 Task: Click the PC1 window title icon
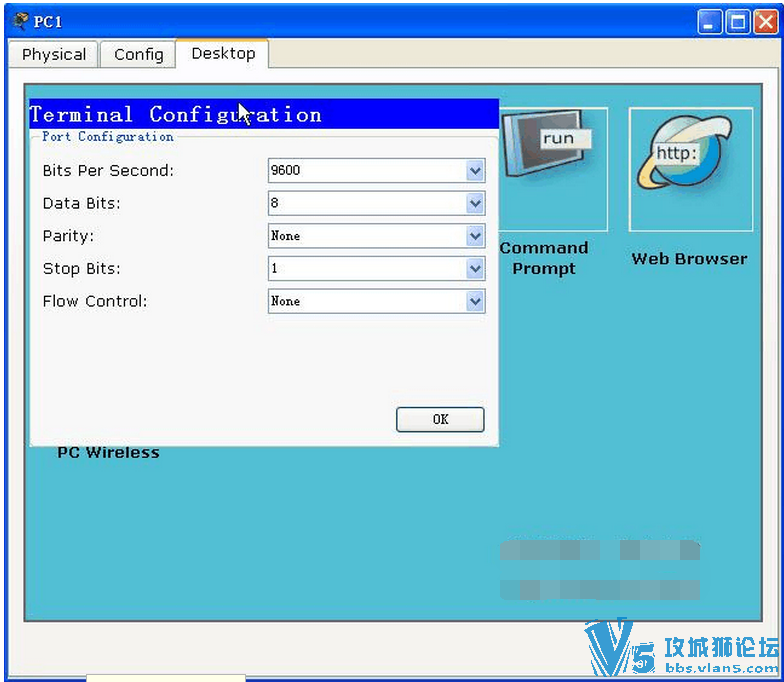tap(20, 21)
